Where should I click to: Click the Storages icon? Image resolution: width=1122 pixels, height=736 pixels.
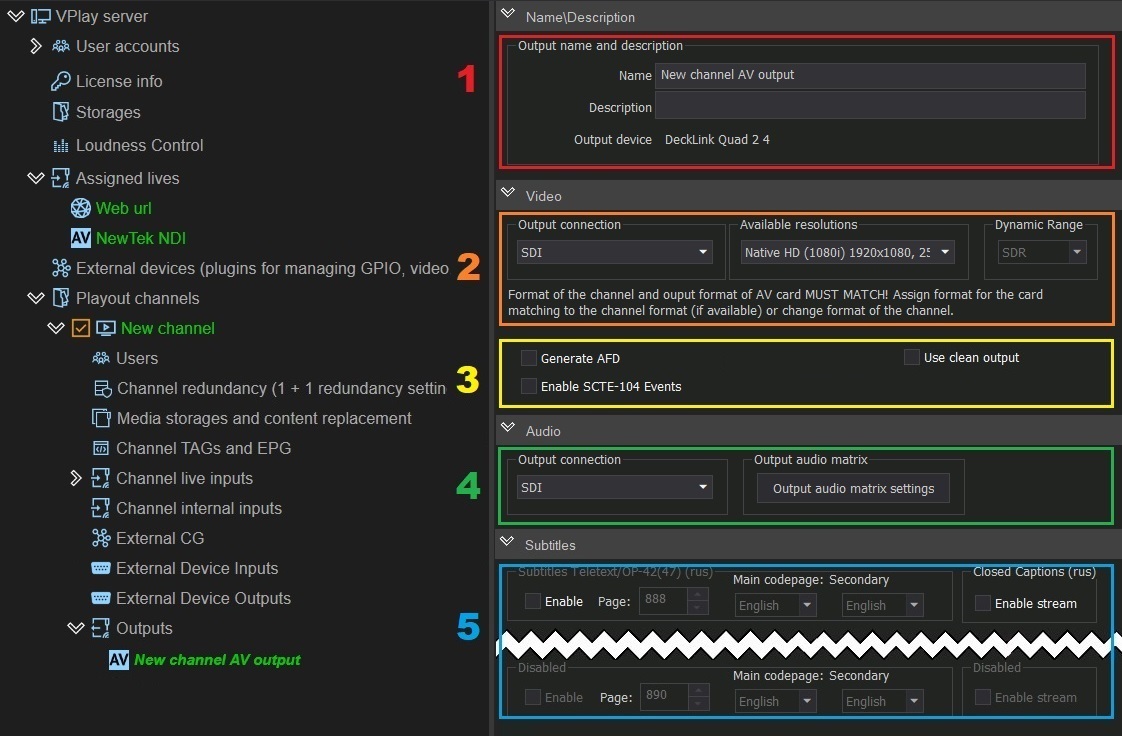pyautogui.click(x=61, y=112)
